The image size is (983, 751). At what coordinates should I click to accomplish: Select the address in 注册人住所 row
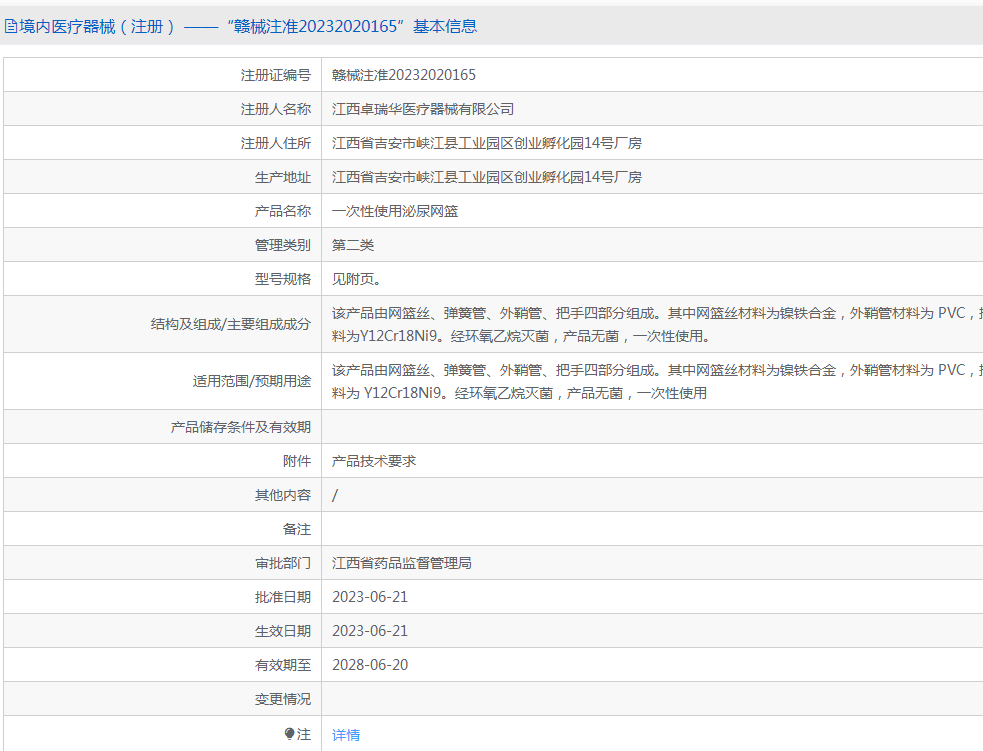487,143
